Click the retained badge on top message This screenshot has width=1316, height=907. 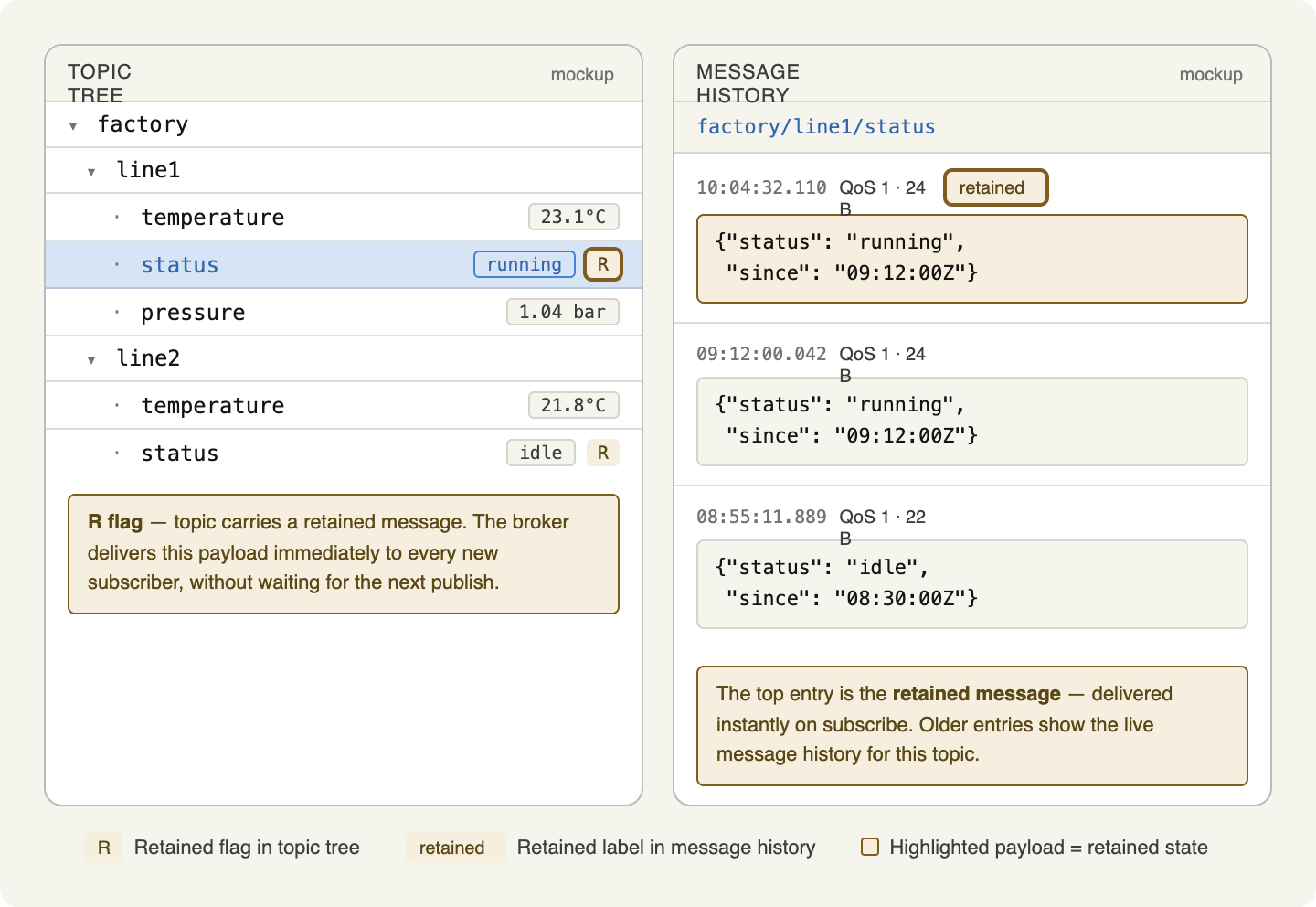[996, 187]
